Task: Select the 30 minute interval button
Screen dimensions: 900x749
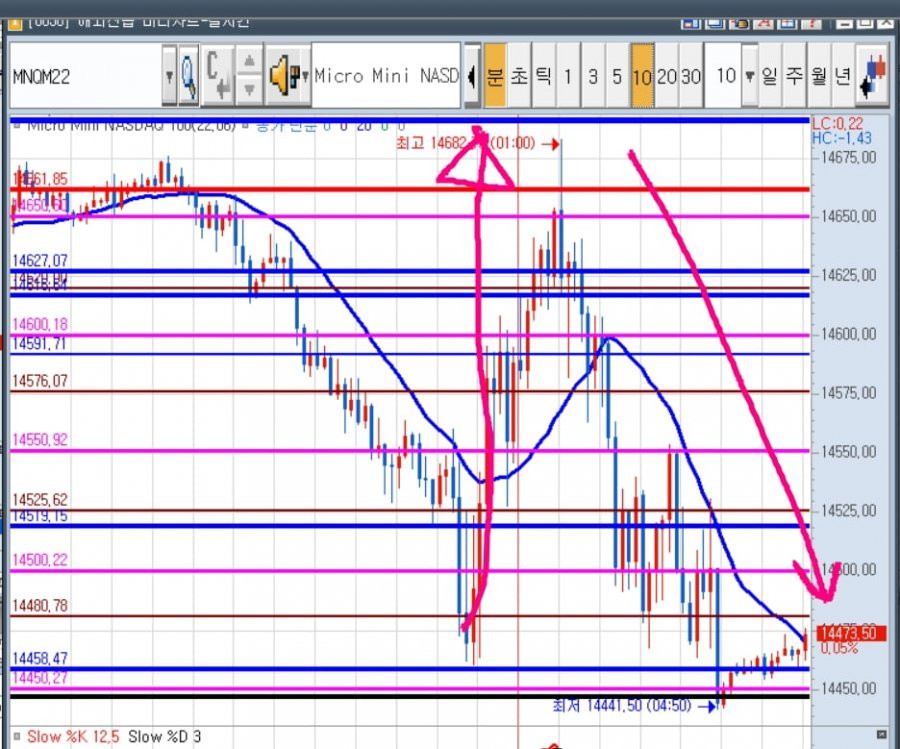Action: [691, 76]
